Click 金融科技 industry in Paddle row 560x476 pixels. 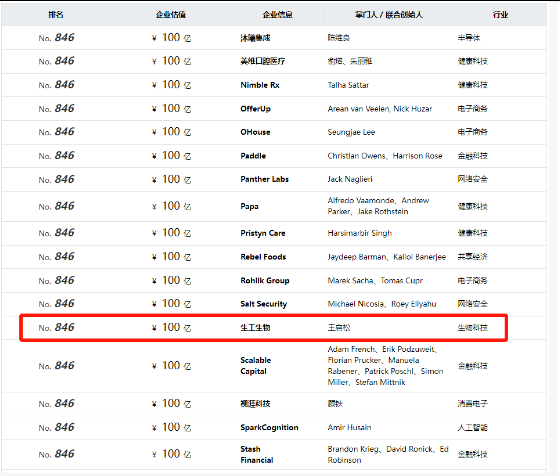[x=472, y=156]
